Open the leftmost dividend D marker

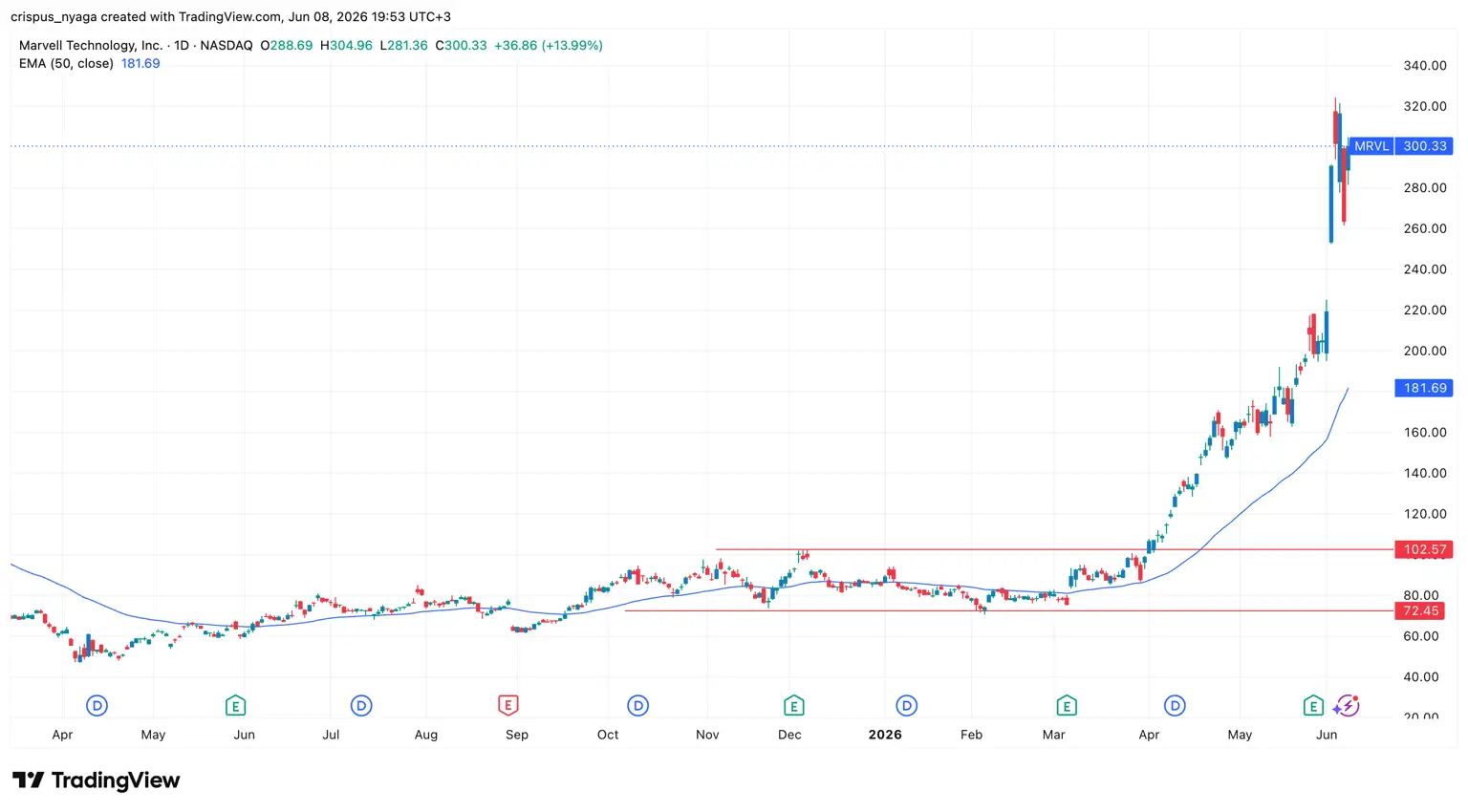click(x=97, y=706)
